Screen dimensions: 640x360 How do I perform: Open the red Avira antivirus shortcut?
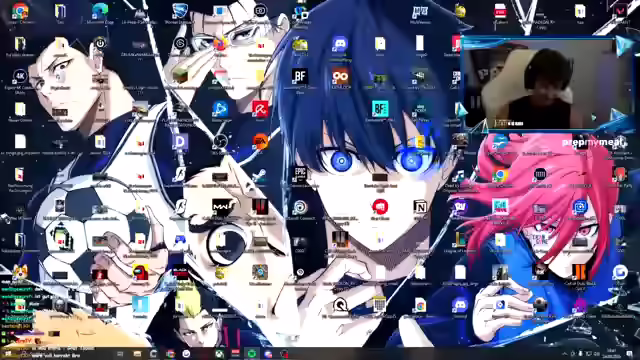(x=260, y=109)
